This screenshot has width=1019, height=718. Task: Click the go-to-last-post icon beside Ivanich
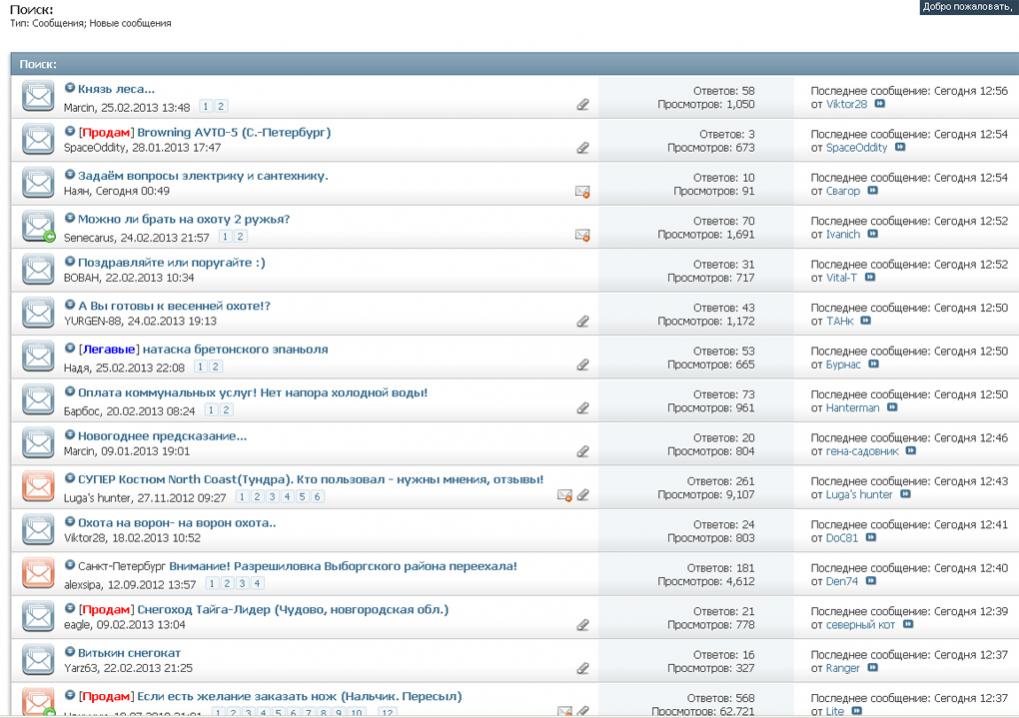click(872, 234)
